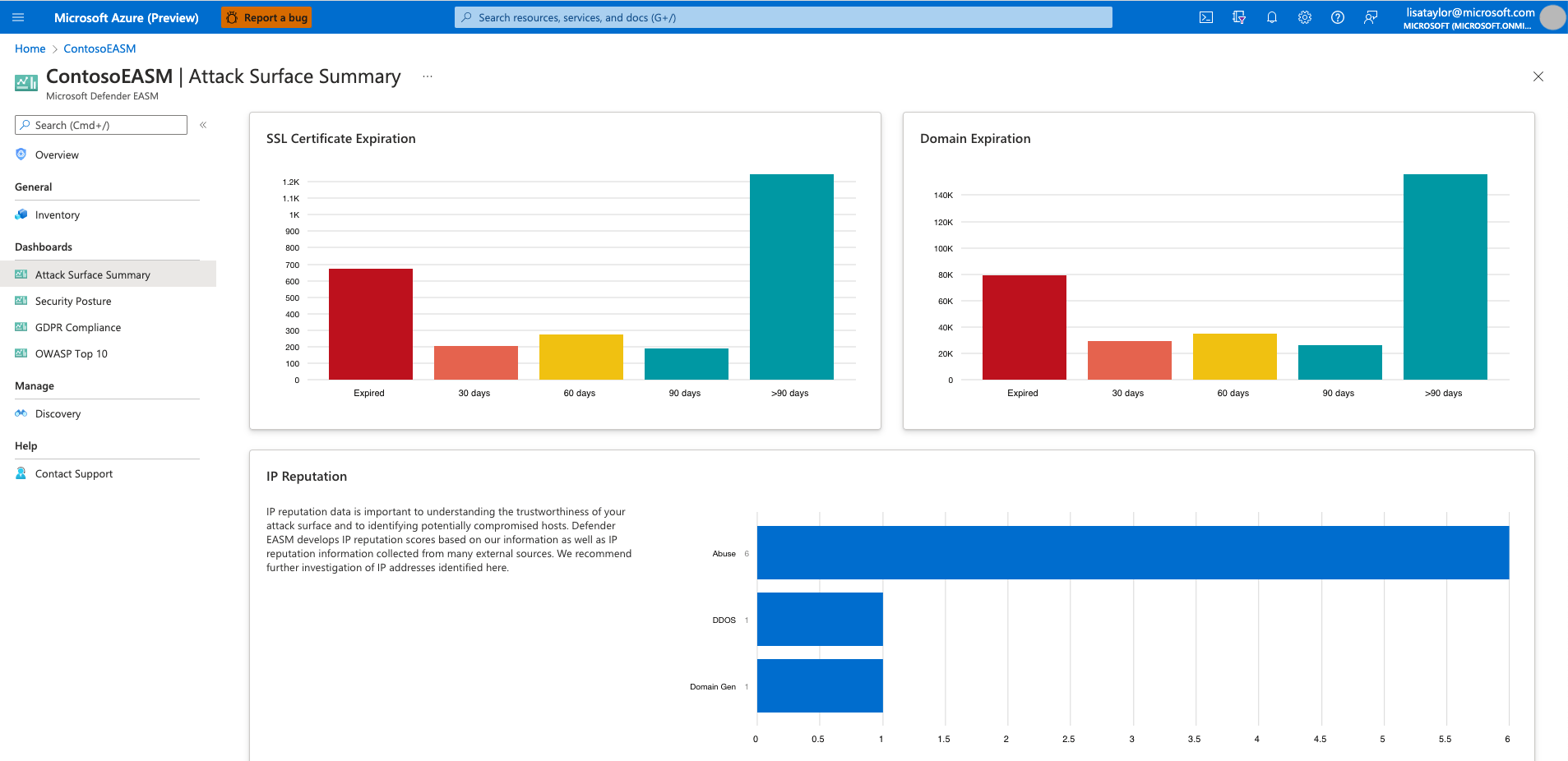Click the >90 days bar in SSL chart
The height and width of the screenshot is (761, 1568).
(x=792, y=277)
